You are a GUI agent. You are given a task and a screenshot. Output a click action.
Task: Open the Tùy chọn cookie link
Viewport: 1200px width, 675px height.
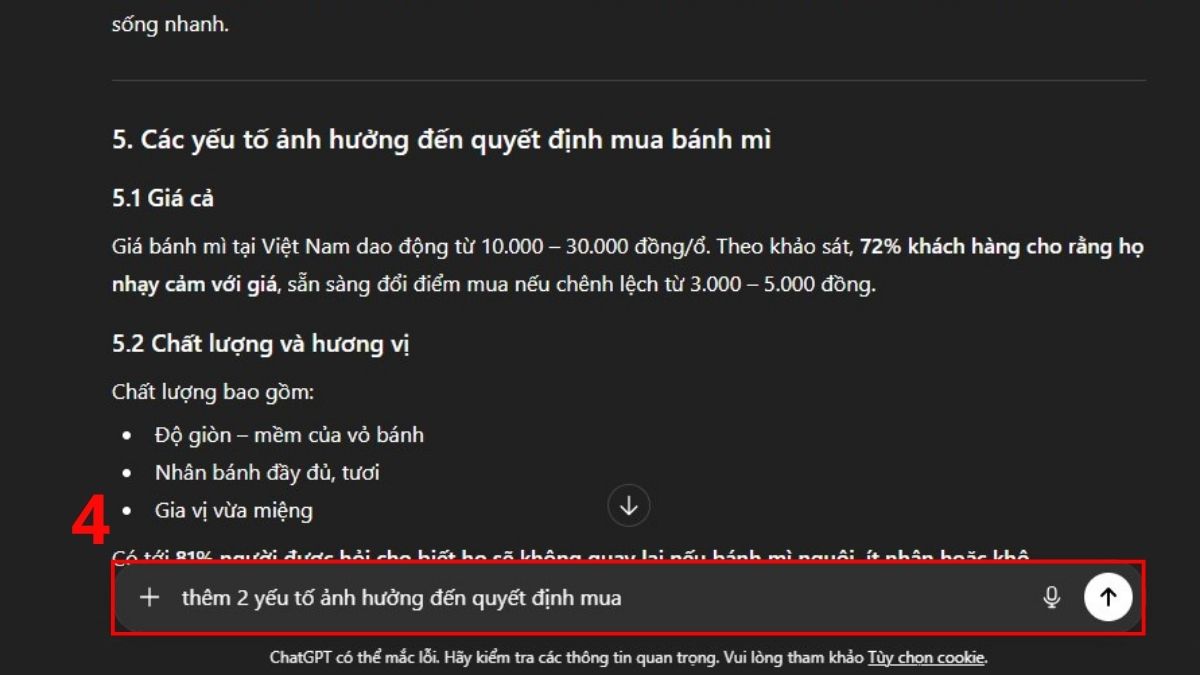tap(926, 658)
